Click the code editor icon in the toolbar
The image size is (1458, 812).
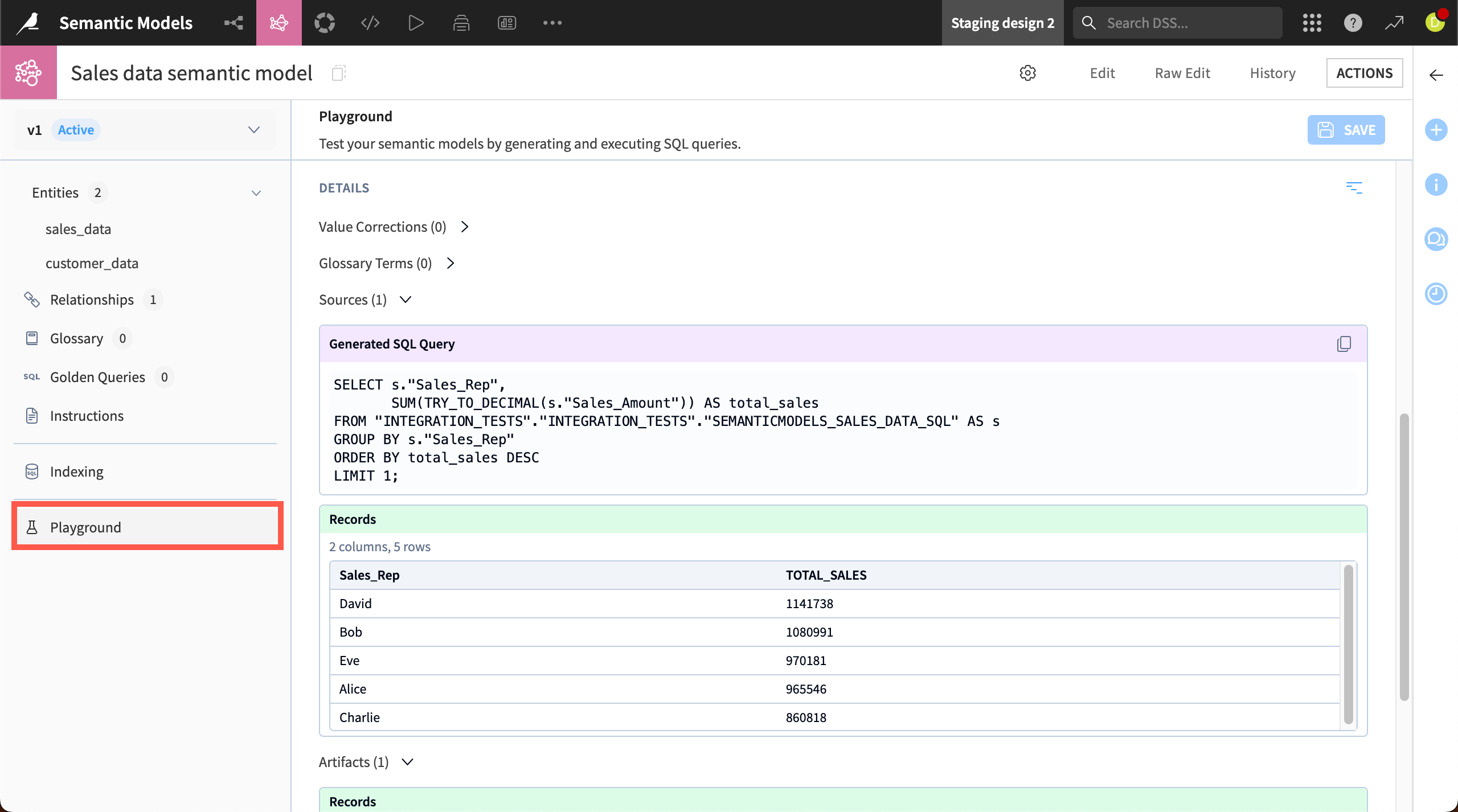[370, 23]
